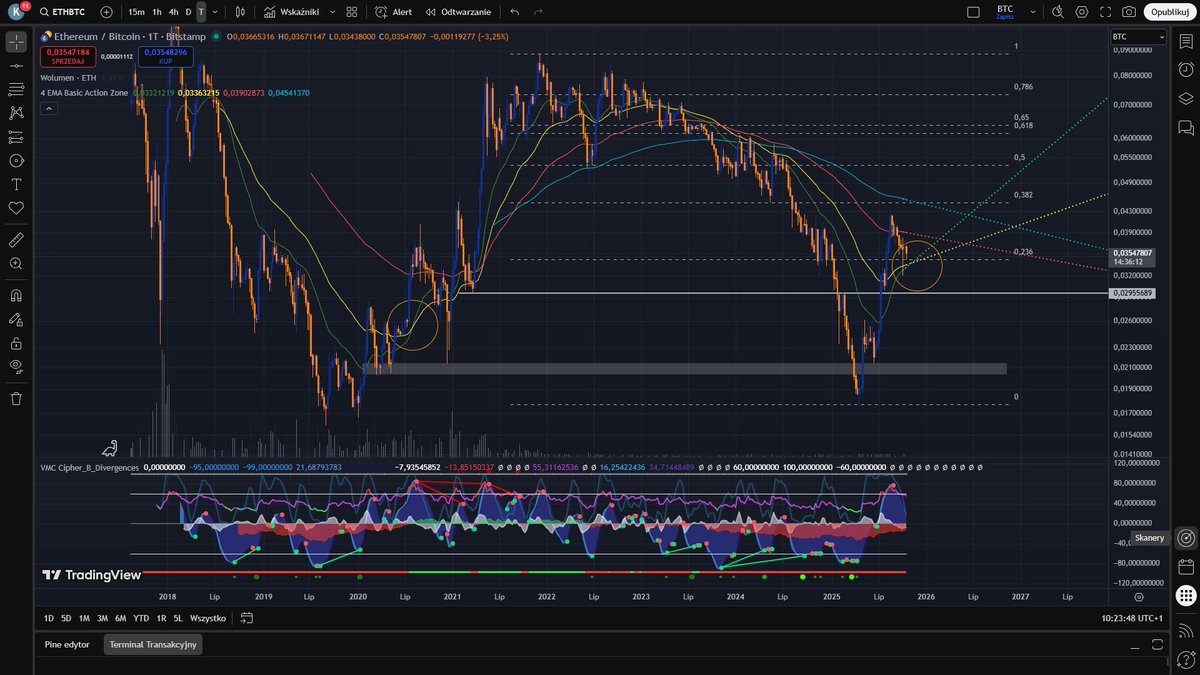Select the VMC Cipher_B_Divergences indicator legend
Image resolution: width=1200 pixels, height=675 pixels.
[89, 467]
